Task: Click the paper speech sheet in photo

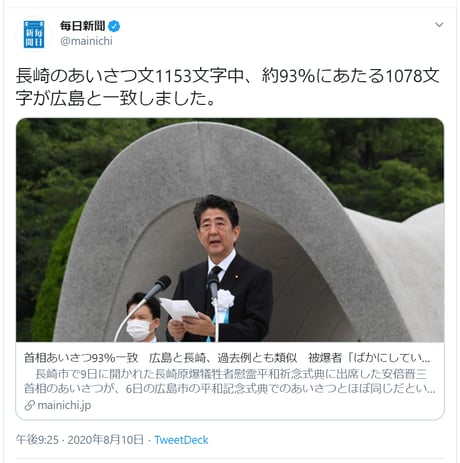Action: pos(179,309)
